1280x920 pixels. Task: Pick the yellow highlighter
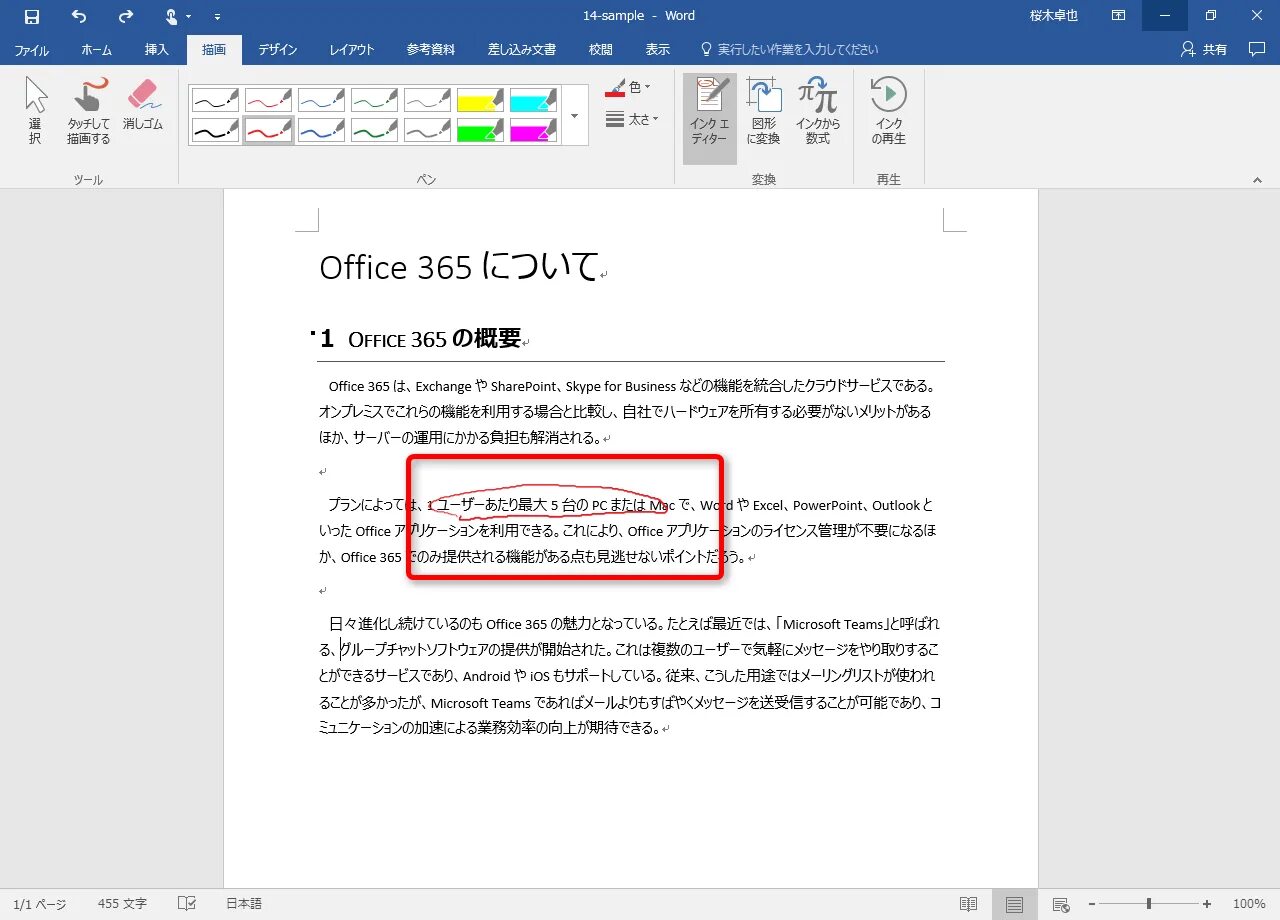[x=480, y=99]
